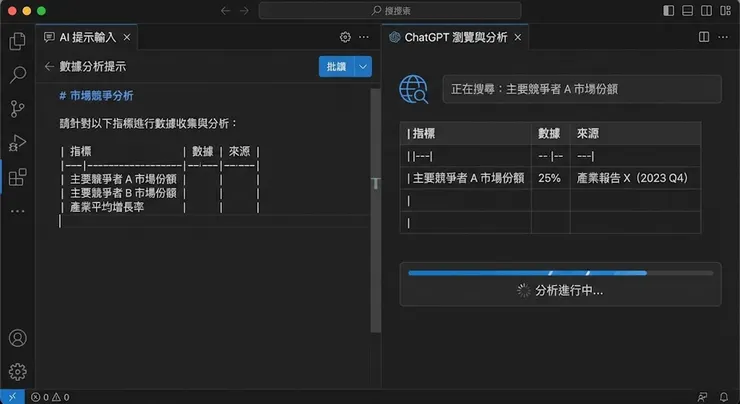The width and height of the screenshot is (740, 404).
Task: Click the # 市場競爭分析 heading
Action: click(x=96, y=96)
